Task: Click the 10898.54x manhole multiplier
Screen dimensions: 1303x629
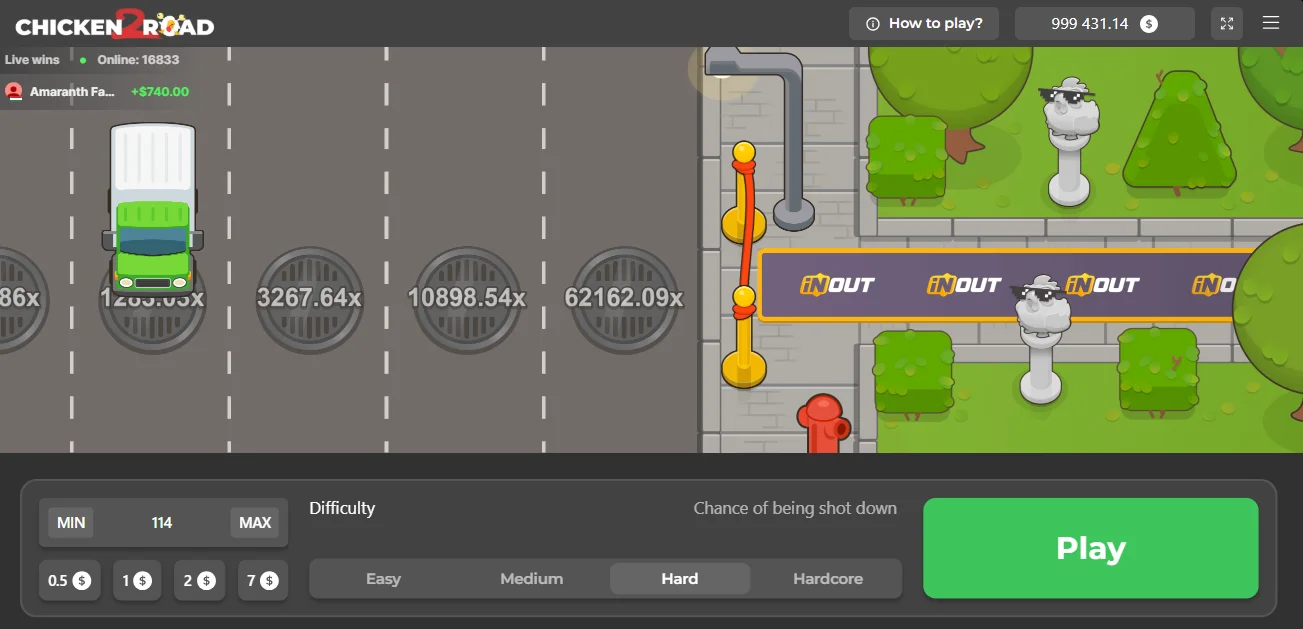Action: pos(467,298)
